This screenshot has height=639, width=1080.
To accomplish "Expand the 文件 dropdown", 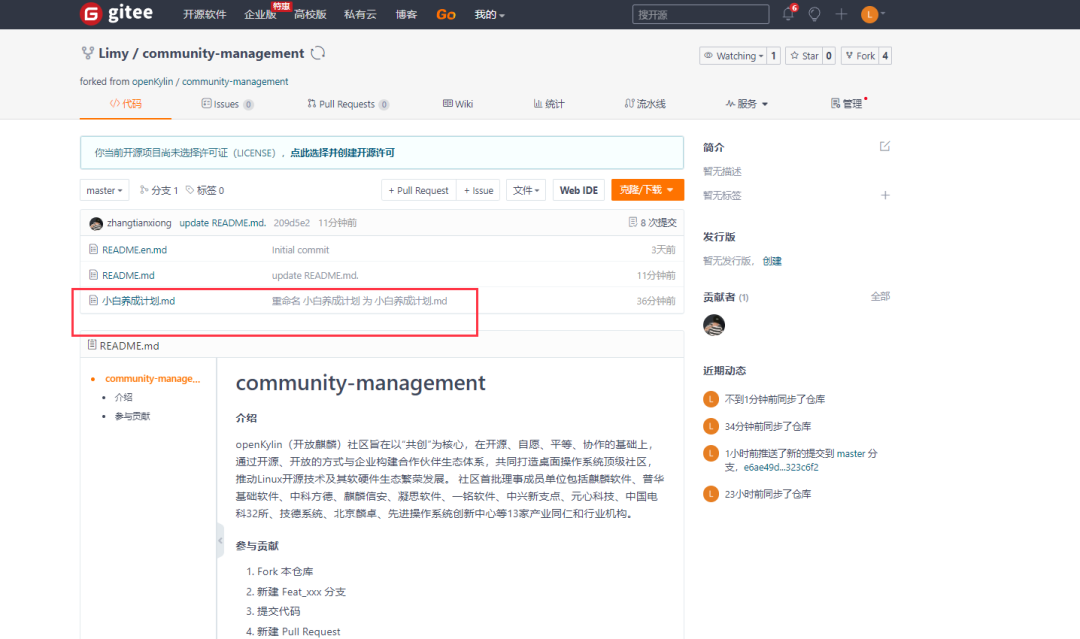I will click(526, 190).
